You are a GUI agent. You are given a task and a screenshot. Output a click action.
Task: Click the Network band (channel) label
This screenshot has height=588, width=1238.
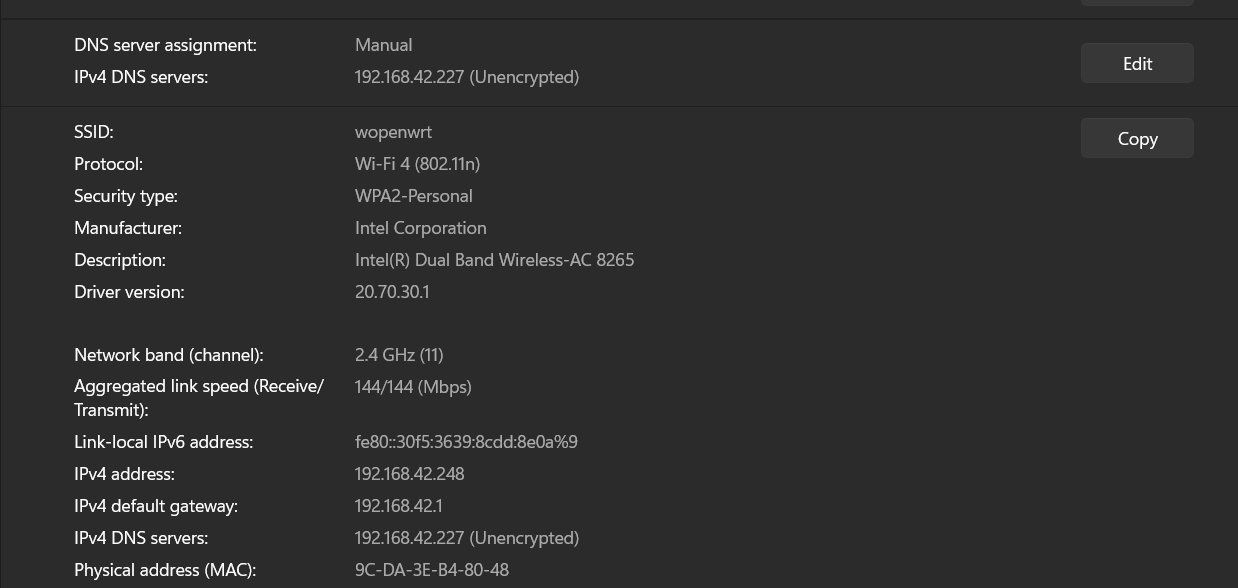[169, 355]
